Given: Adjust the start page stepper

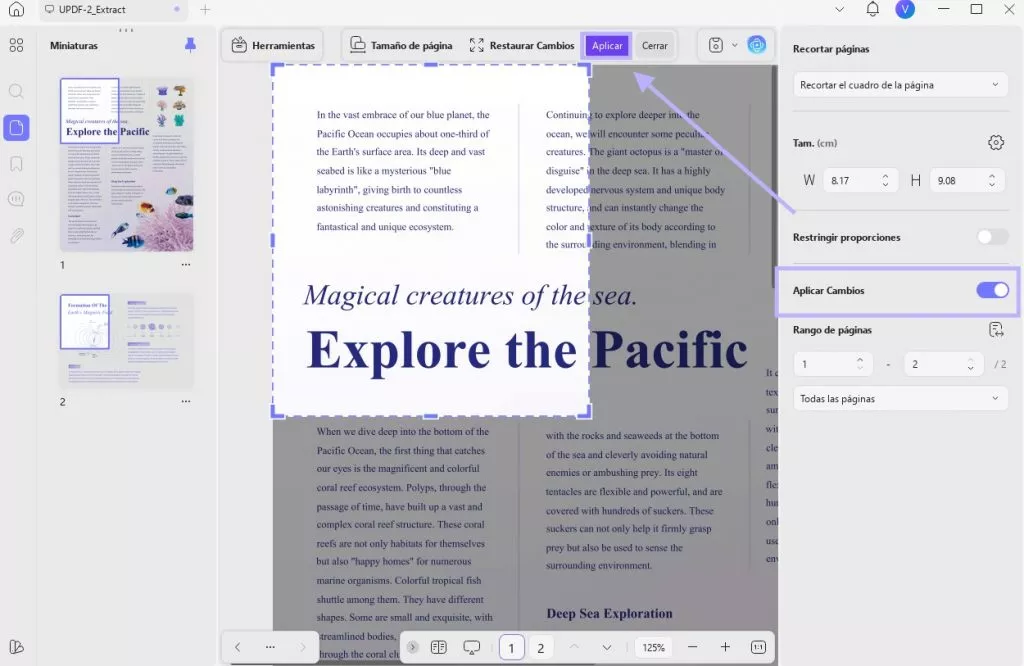Looking at the screenshot, I should 860,364.
